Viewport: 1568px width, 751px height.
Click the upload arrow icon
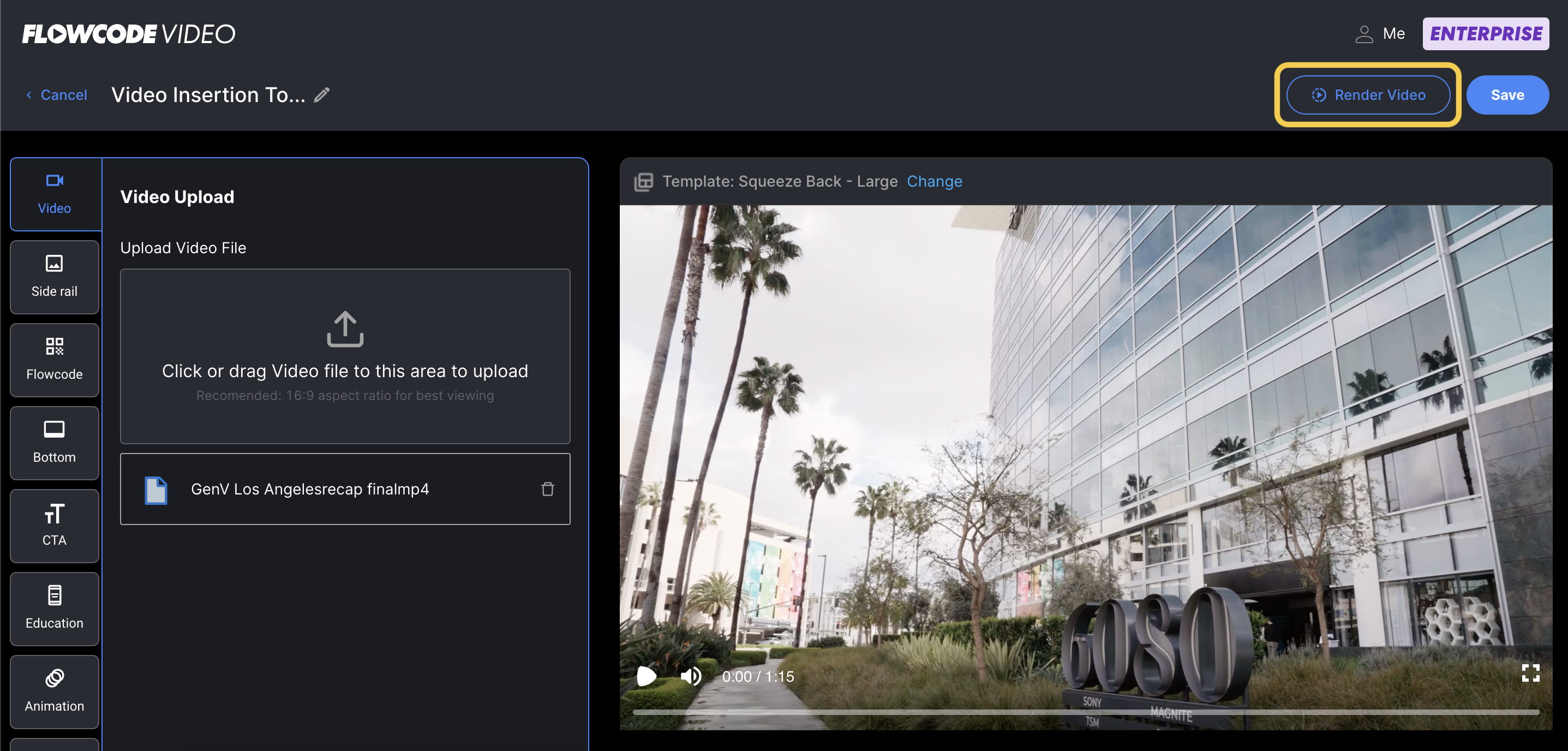pyautogui.click(x=345, y=329)
